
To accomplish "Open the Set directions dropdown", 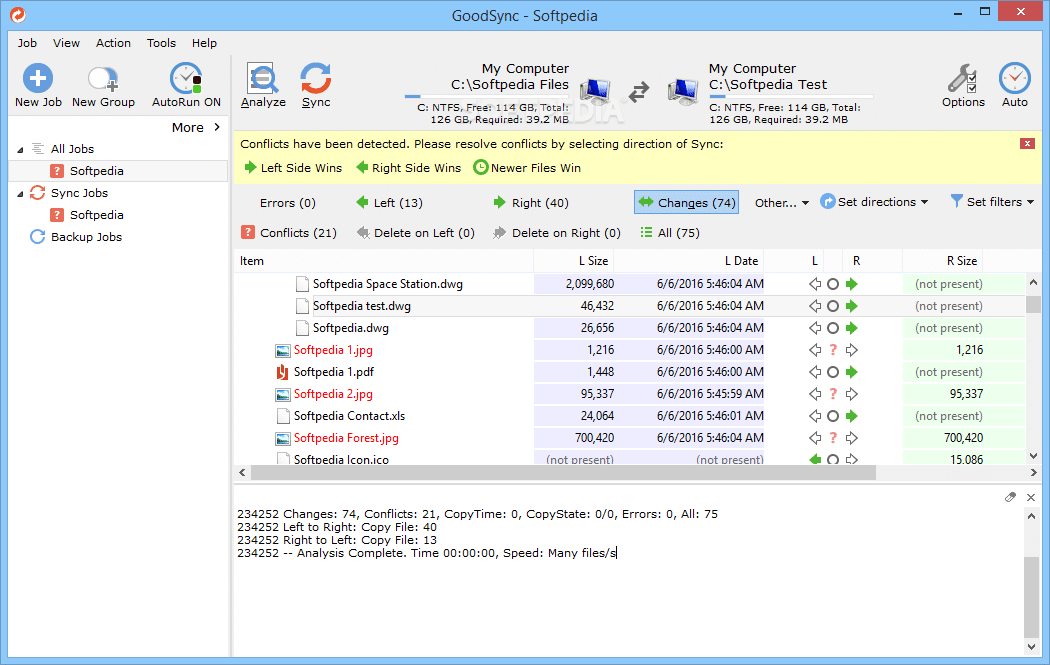I will tap(874, 202).
